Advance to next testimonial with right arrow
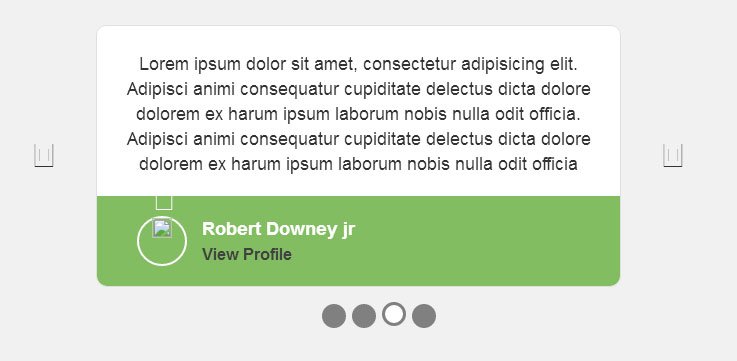 tap(673, 155)
